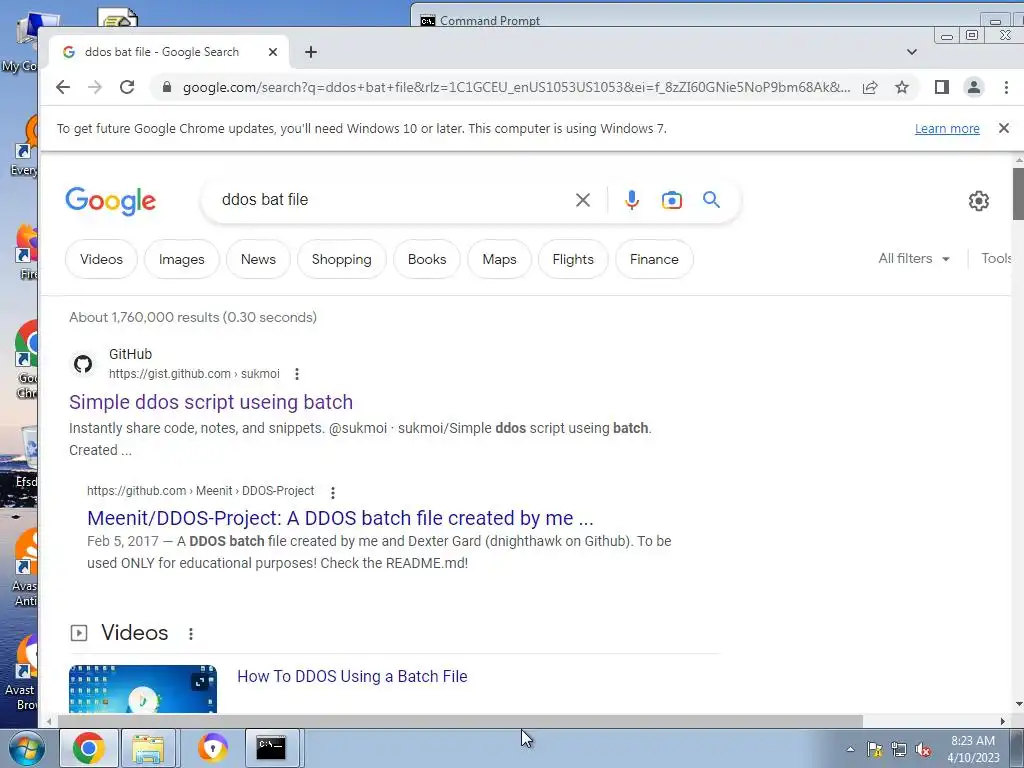Open Google quick settings gear
The height and width of the screenshot is (768, 1024).
(x=978, y=200)
